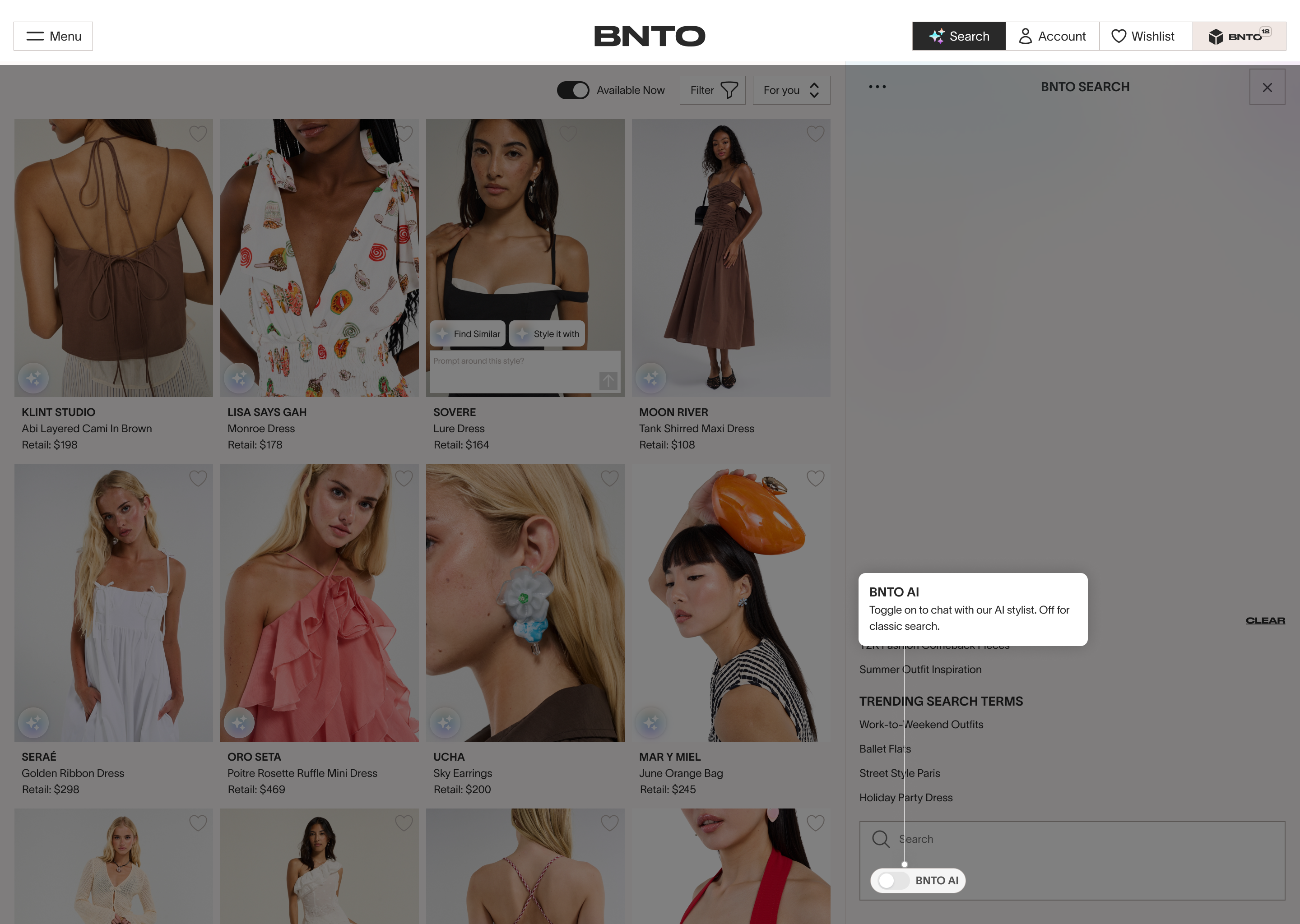
Task: Submit the style prompt with up-arrow icon
Action: pyautogui.click(x=608, y=380)
